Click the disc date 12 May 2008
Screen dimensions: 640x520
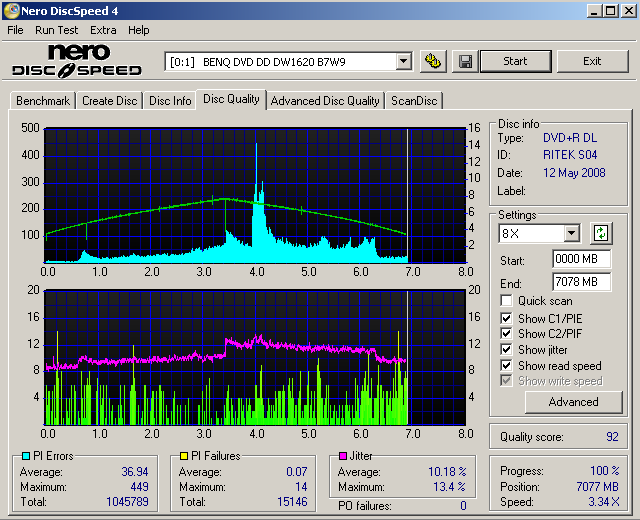coord(574,173)
